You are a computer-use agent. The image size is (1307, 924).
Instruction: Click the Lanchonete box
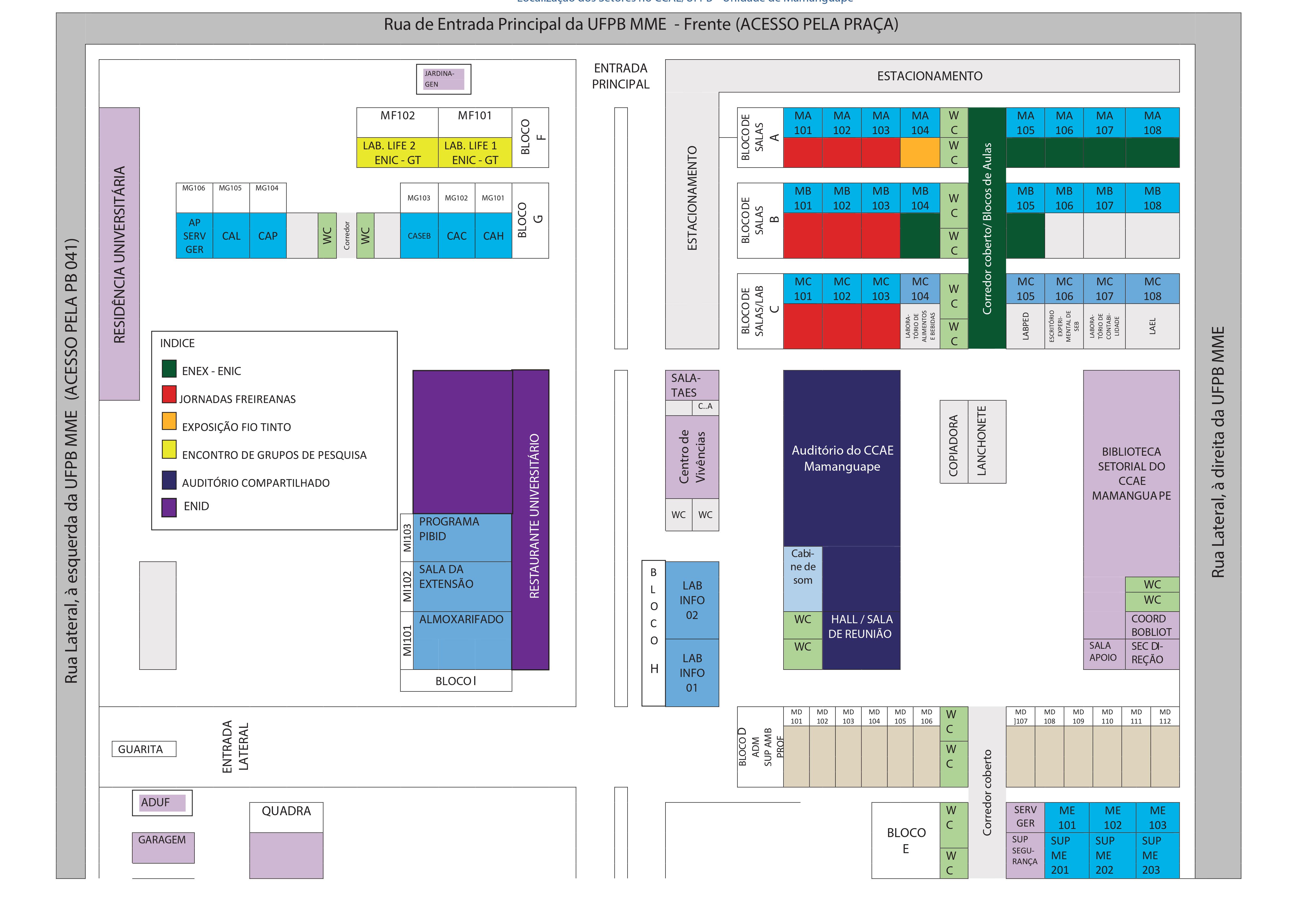[987, 442]
